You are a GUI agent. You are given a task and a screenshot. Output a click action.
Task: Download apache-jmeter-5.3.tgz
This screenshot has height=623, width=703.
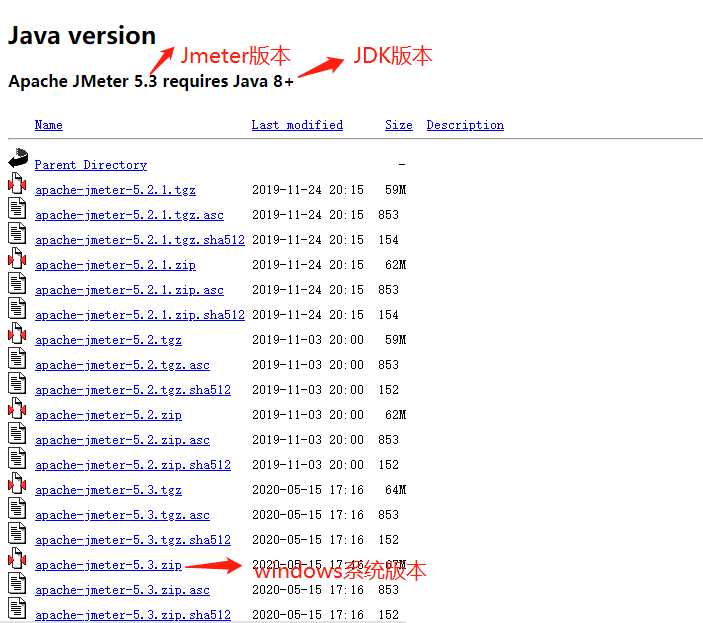click(x=108, y=490)
